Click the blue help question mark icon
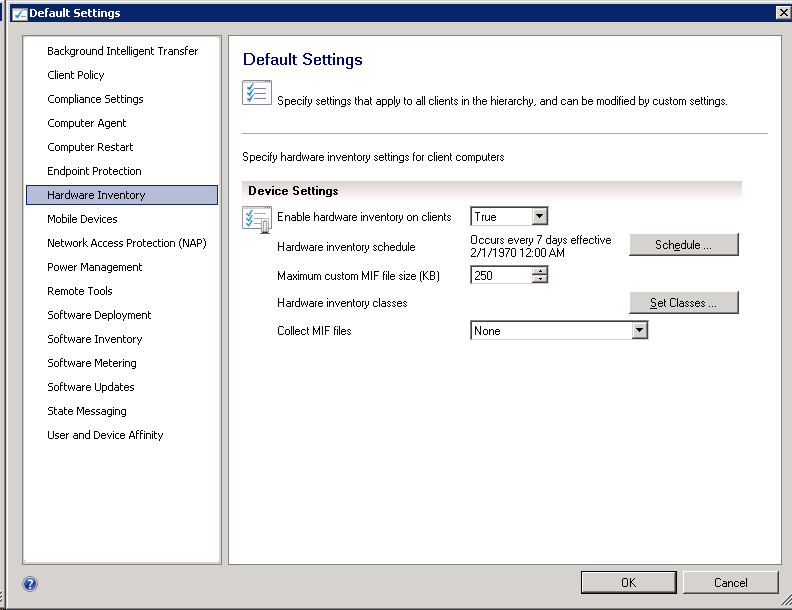This screenshot has width=792, height=610. (30, 584)
